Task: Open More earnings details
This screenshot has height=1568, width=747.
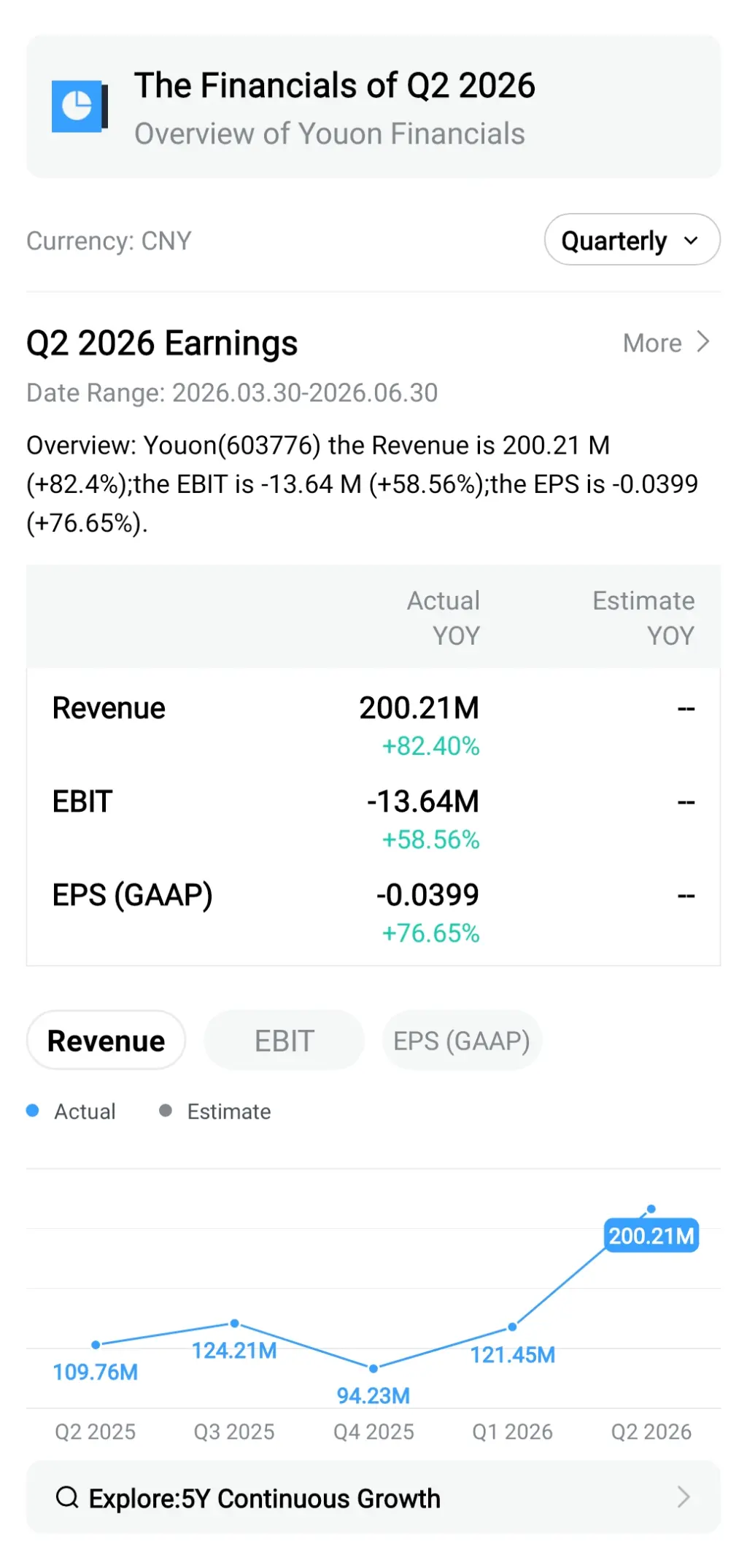Action: tap(665, 343)
